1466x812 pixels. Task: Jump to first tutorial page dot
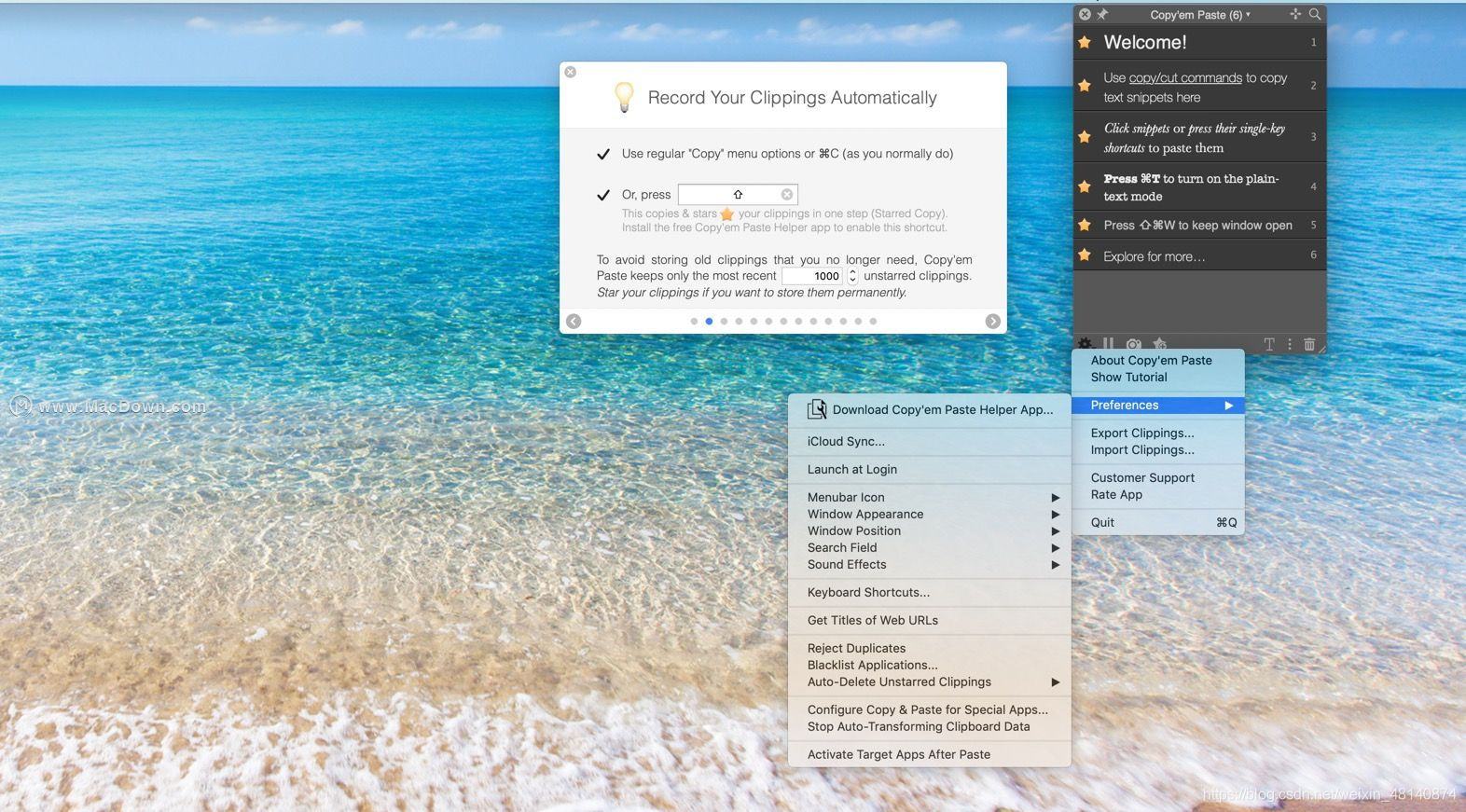(694, 321)
